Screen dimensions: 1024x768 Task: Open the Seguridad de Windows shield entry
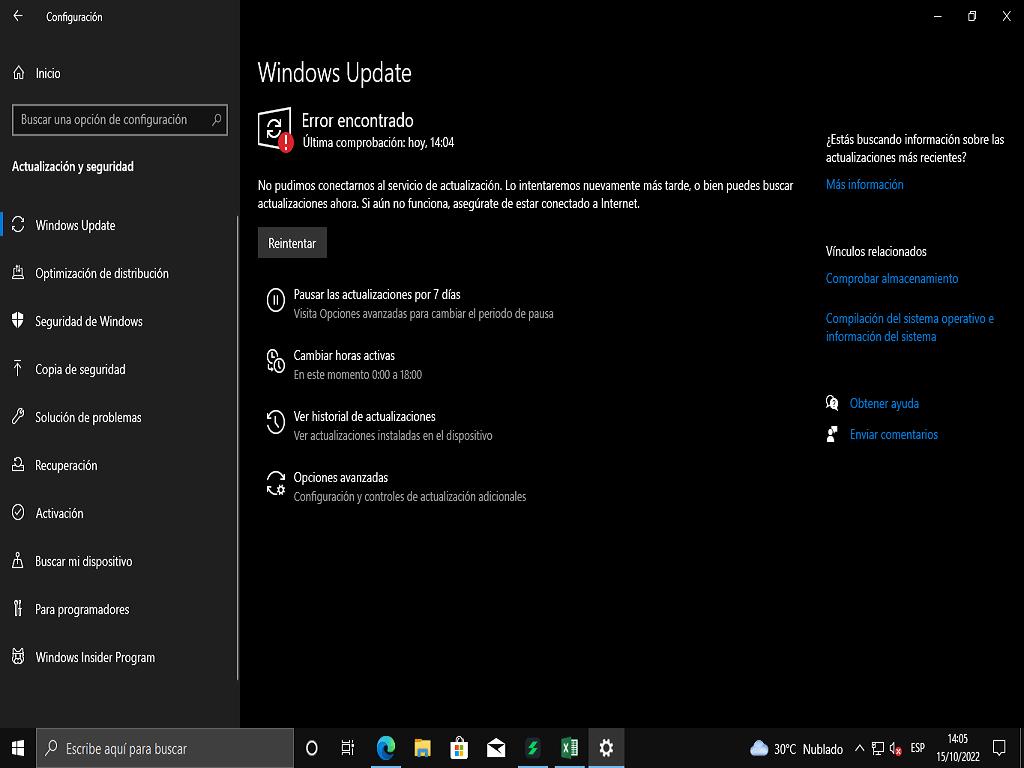click(x=120, y=321)
